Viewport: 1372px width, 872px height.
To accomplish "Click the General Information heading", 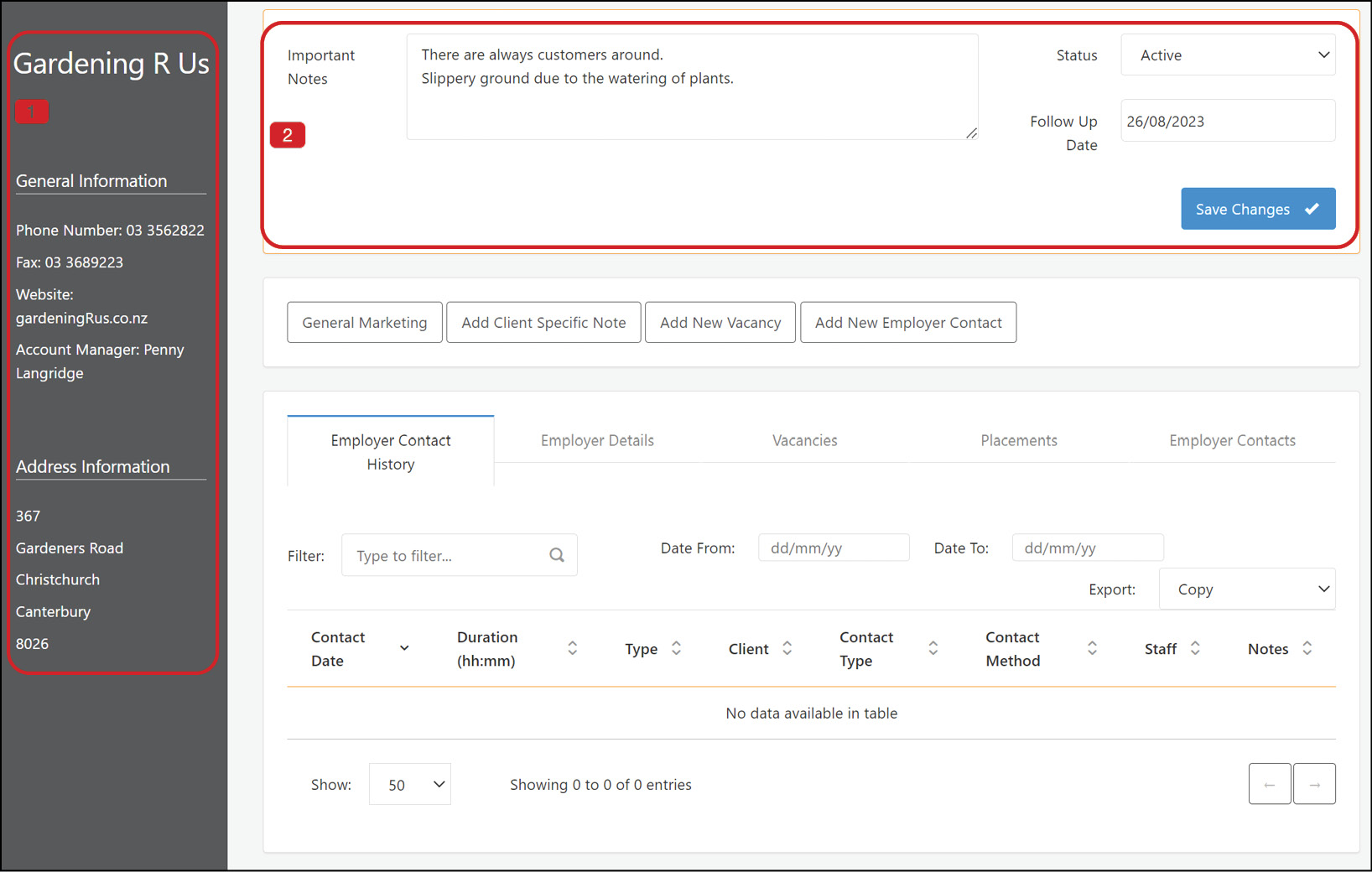I will (x=91, y=181).
